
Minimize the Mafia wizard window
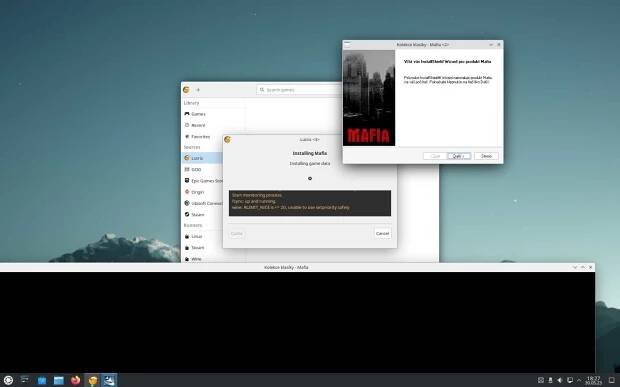[x=491, y=45]
